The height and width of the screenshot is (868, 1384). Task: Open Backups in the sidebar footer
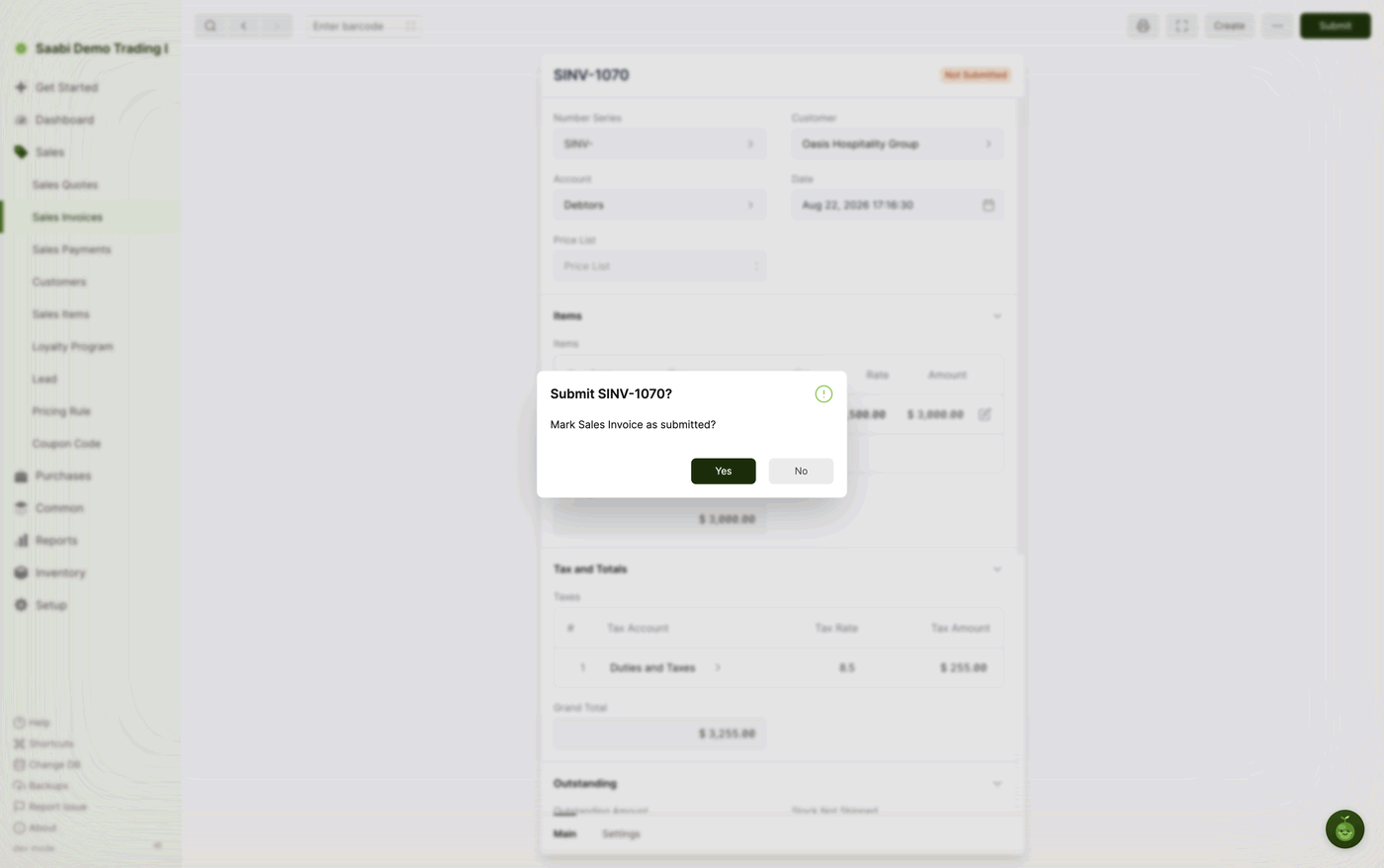41,786
